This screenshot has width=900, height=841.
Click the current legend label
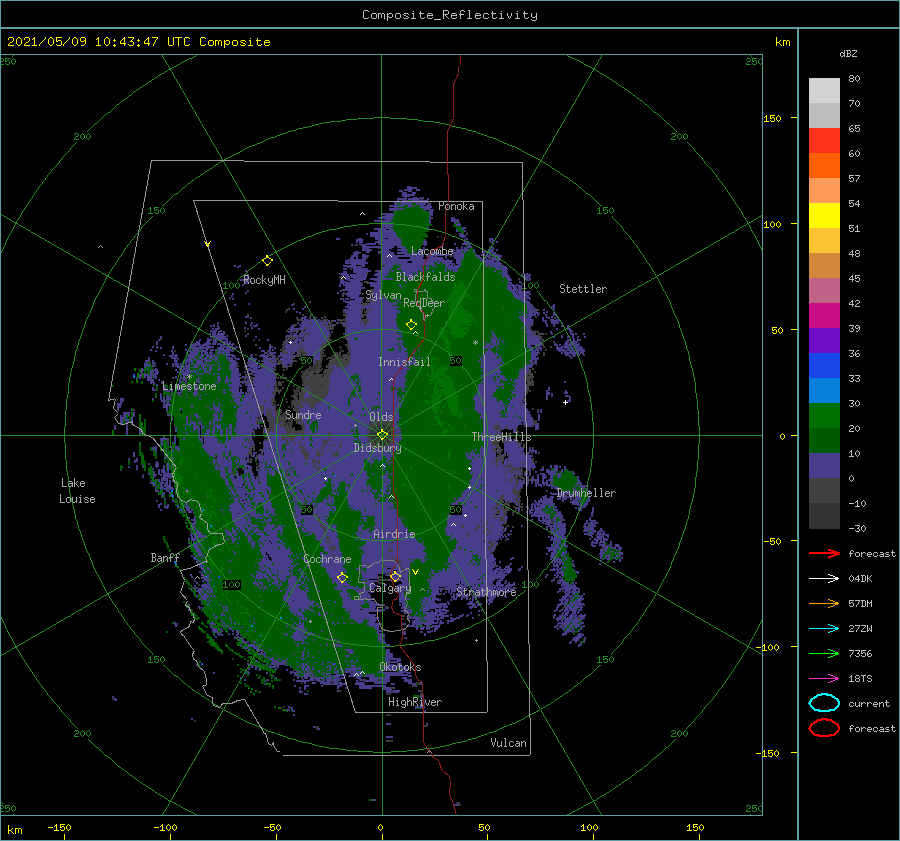point(869,704)
